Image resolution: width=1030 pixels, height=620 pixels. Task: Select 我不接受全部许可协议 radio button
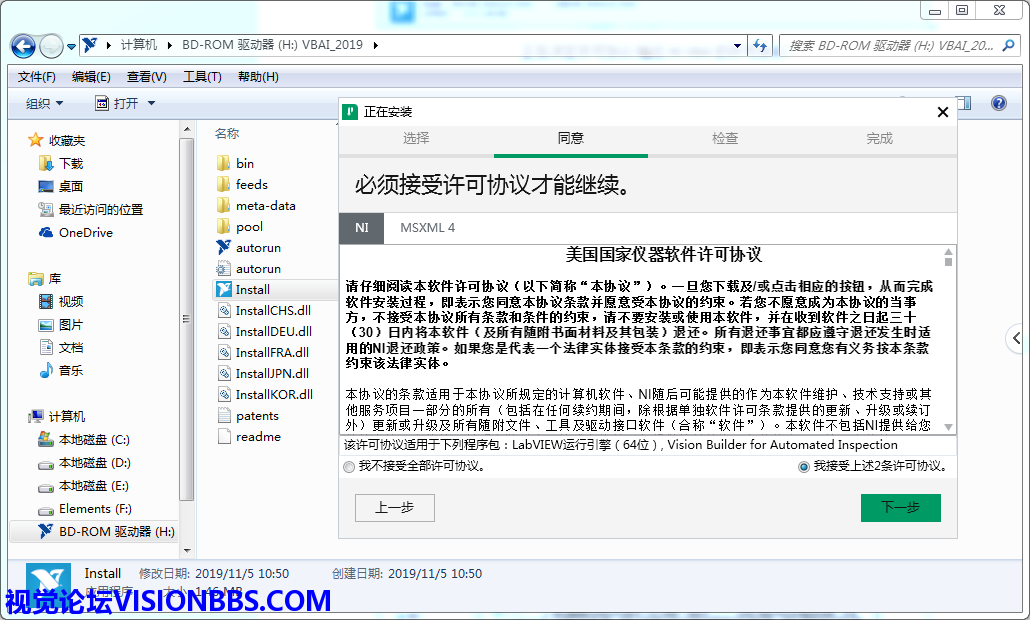[348, 467]
